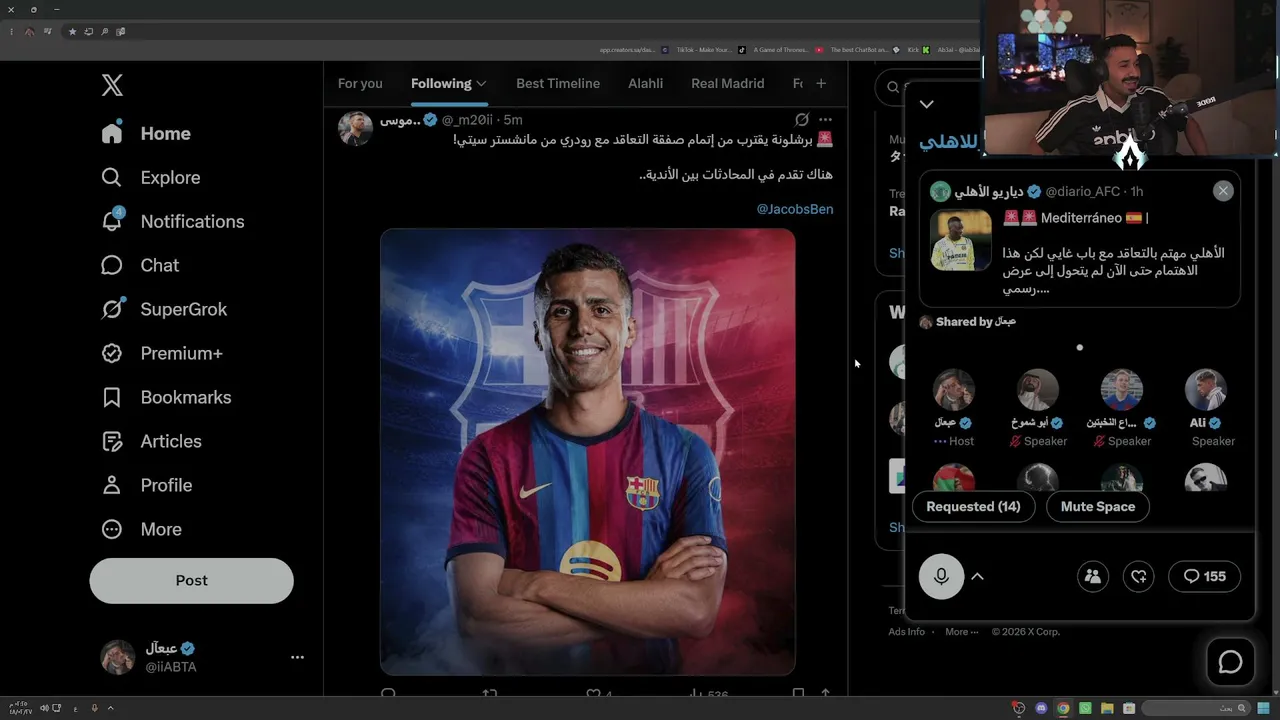Open Articles

pos(151,441)
